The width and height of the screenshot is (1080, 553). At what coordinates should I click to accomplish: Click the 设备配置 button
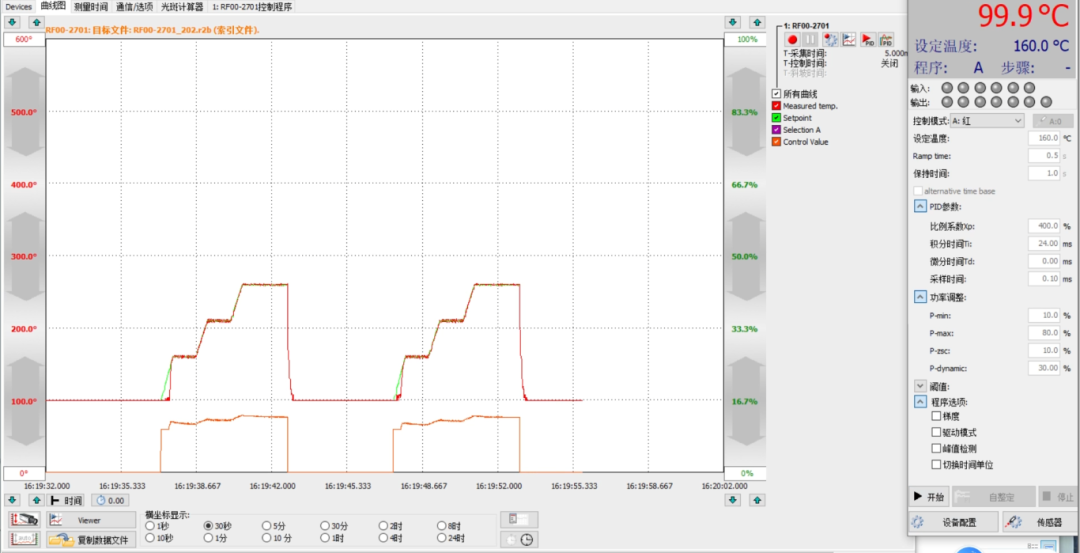(952, 522)
